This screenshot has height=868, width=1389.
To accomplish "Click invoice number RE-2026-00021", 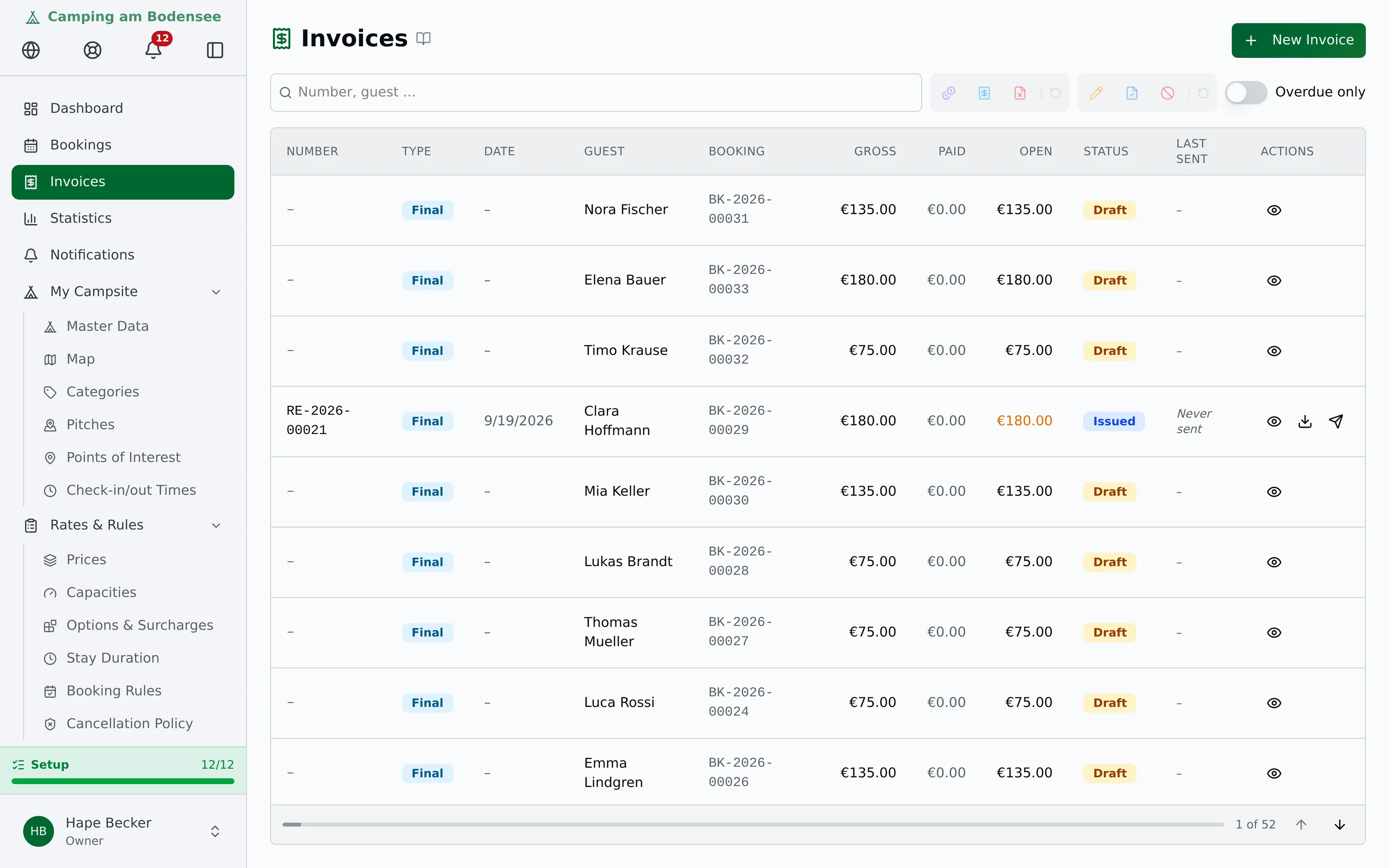I will 318,421.
